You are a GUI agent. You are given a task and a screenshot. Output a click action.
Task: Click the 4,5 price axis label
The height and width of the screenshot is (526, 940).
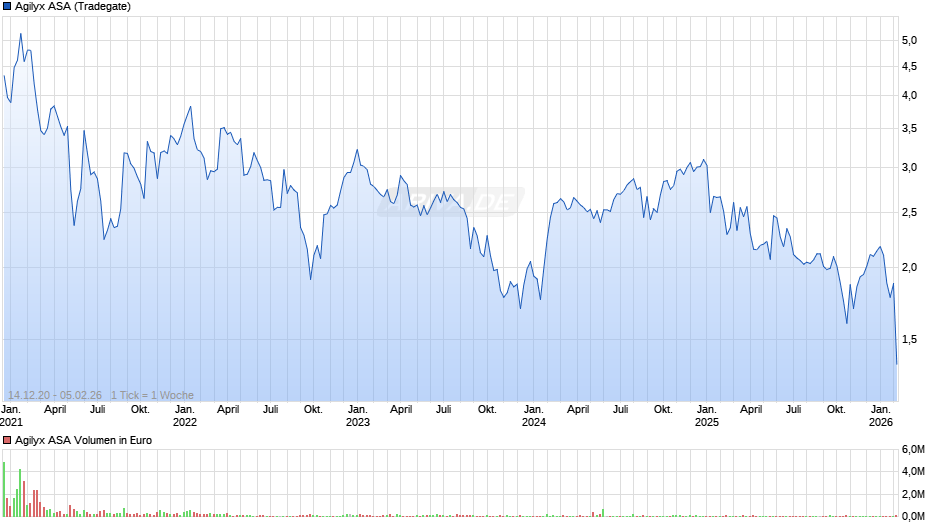[x=909, y=67]
